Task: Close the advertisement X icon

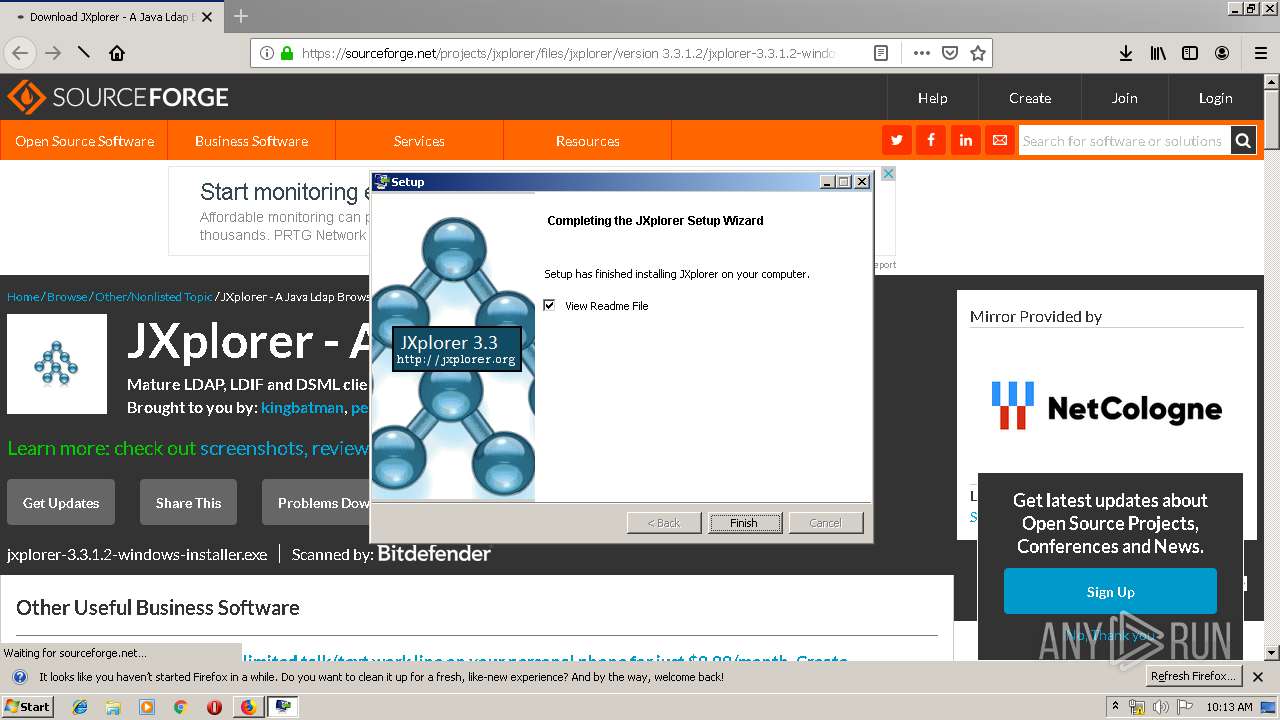Action: click(x=887, y=174)
